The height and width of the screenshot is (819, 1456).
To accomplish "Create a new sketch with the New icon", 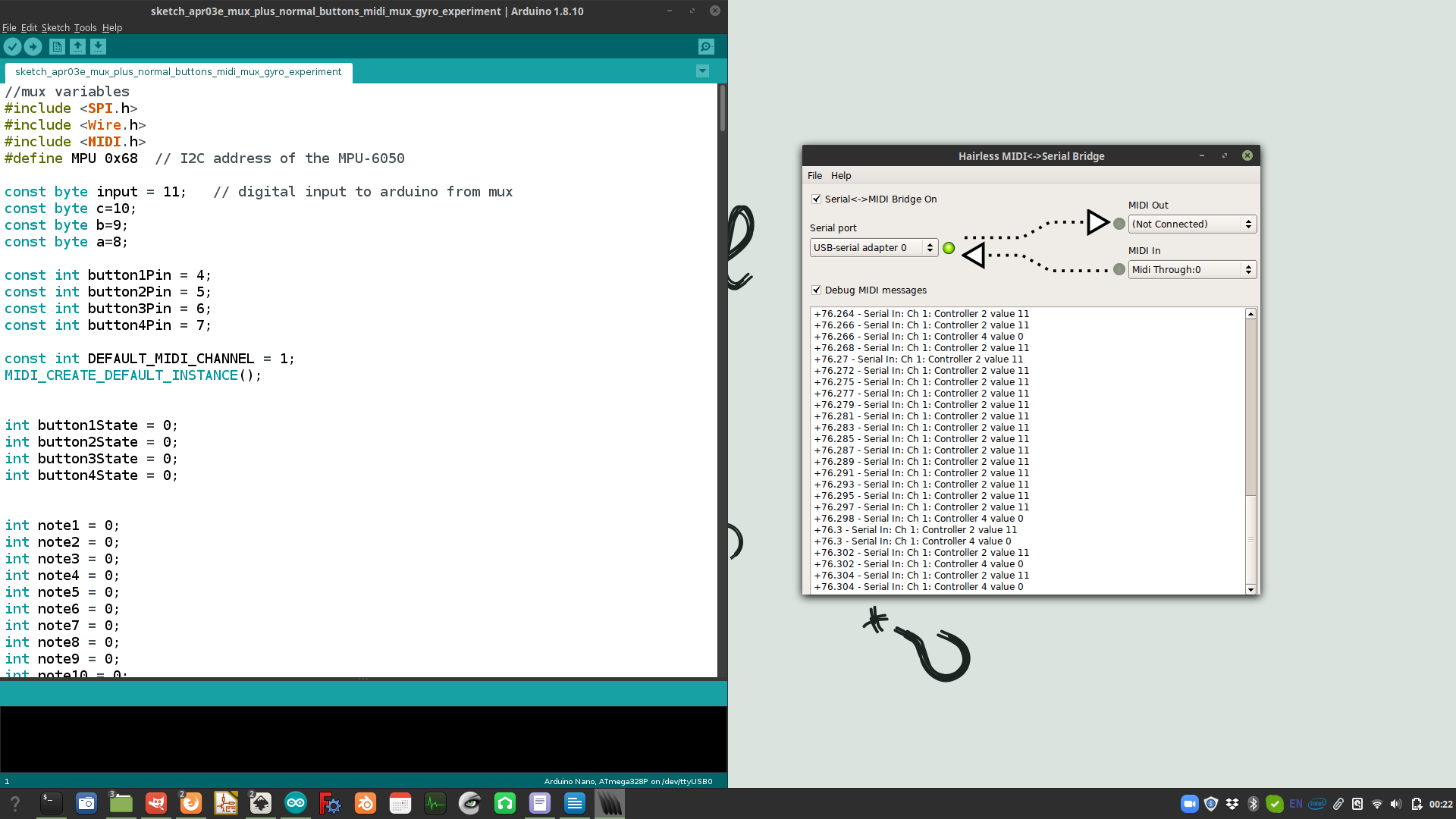I will (57, 47).
